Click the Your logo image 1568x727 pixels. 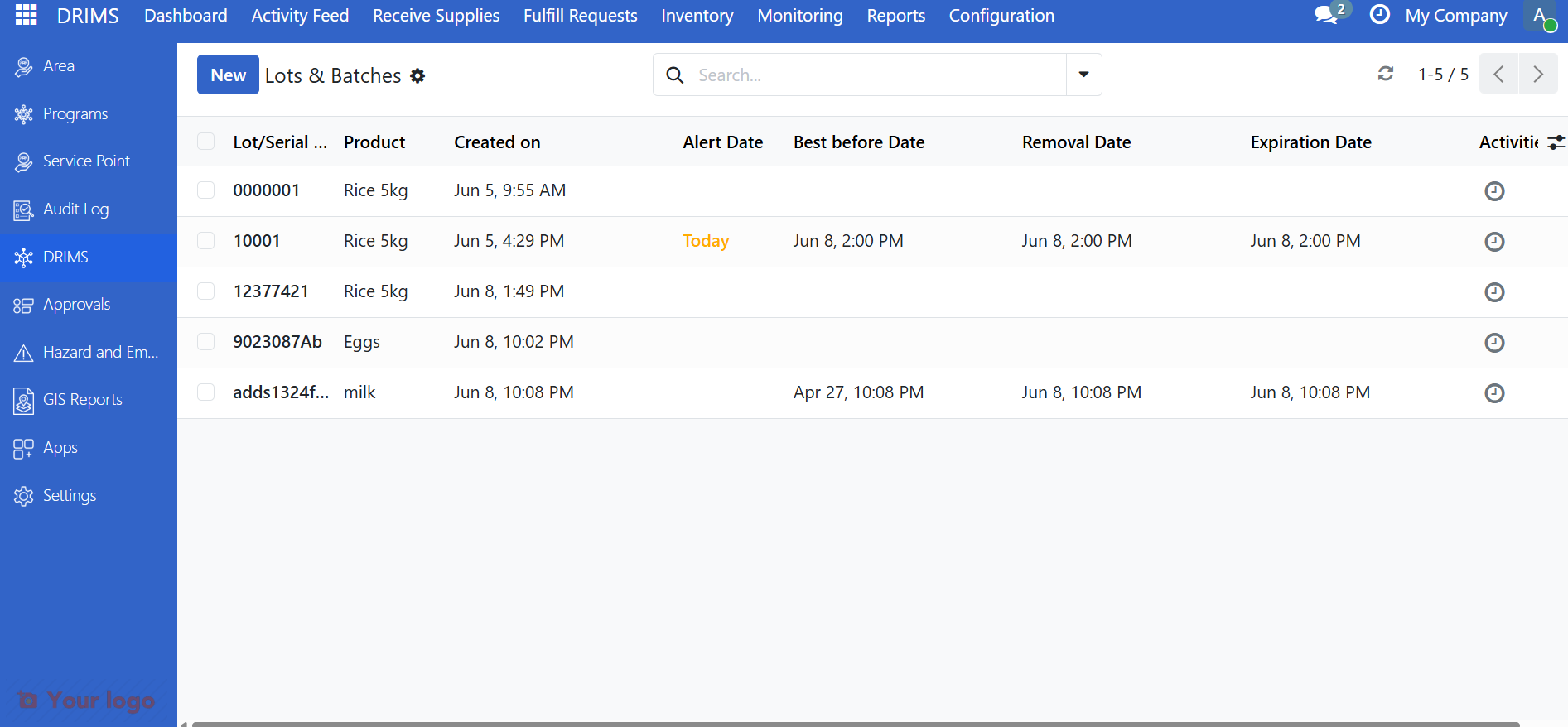click(86, 701)
